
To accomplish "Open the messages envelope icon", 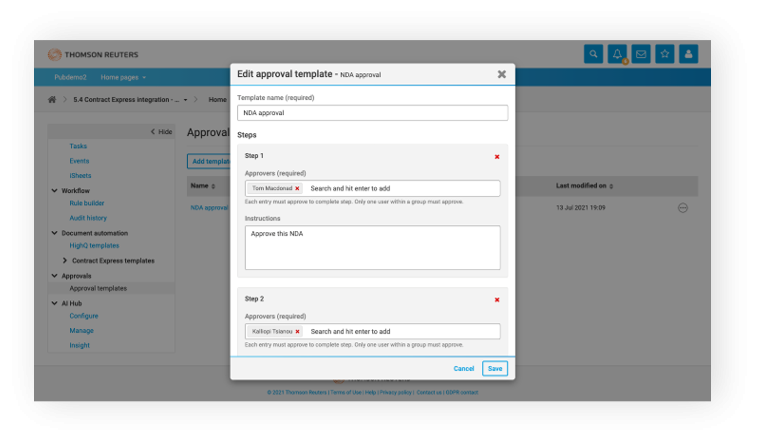I will [x=641, y=54].
